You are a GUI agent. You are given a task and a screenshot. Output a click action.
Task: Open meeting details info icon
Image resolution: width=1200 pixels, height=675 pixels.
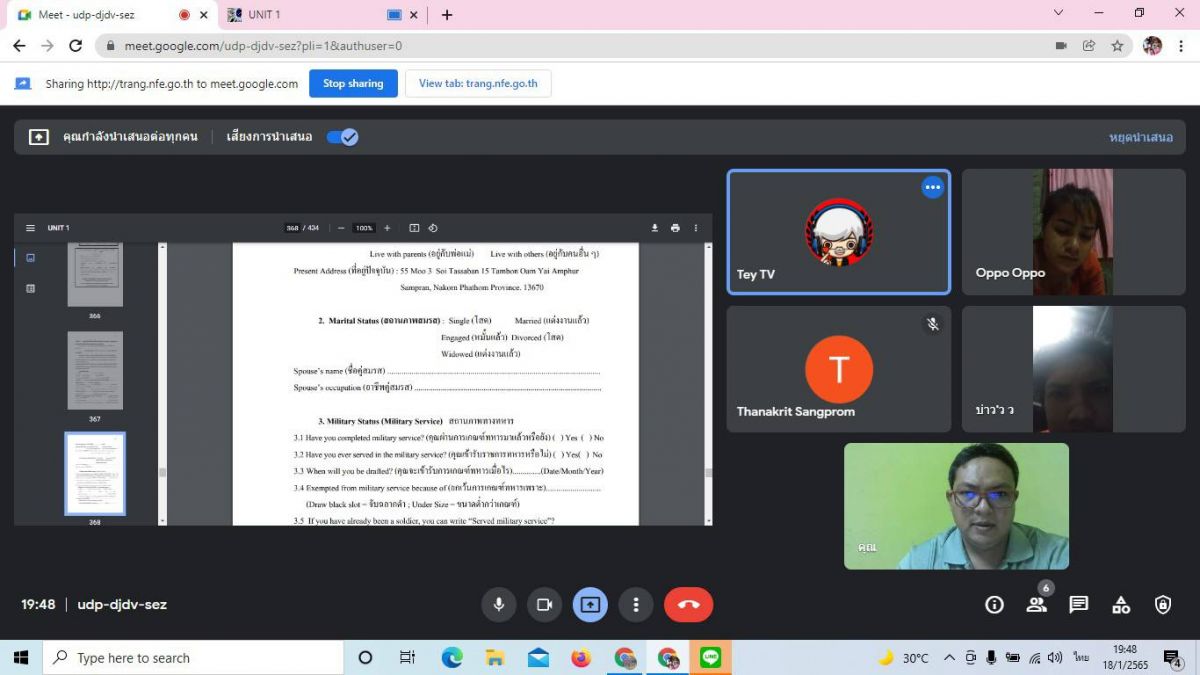pyautogui.click(x=994, y=604)
